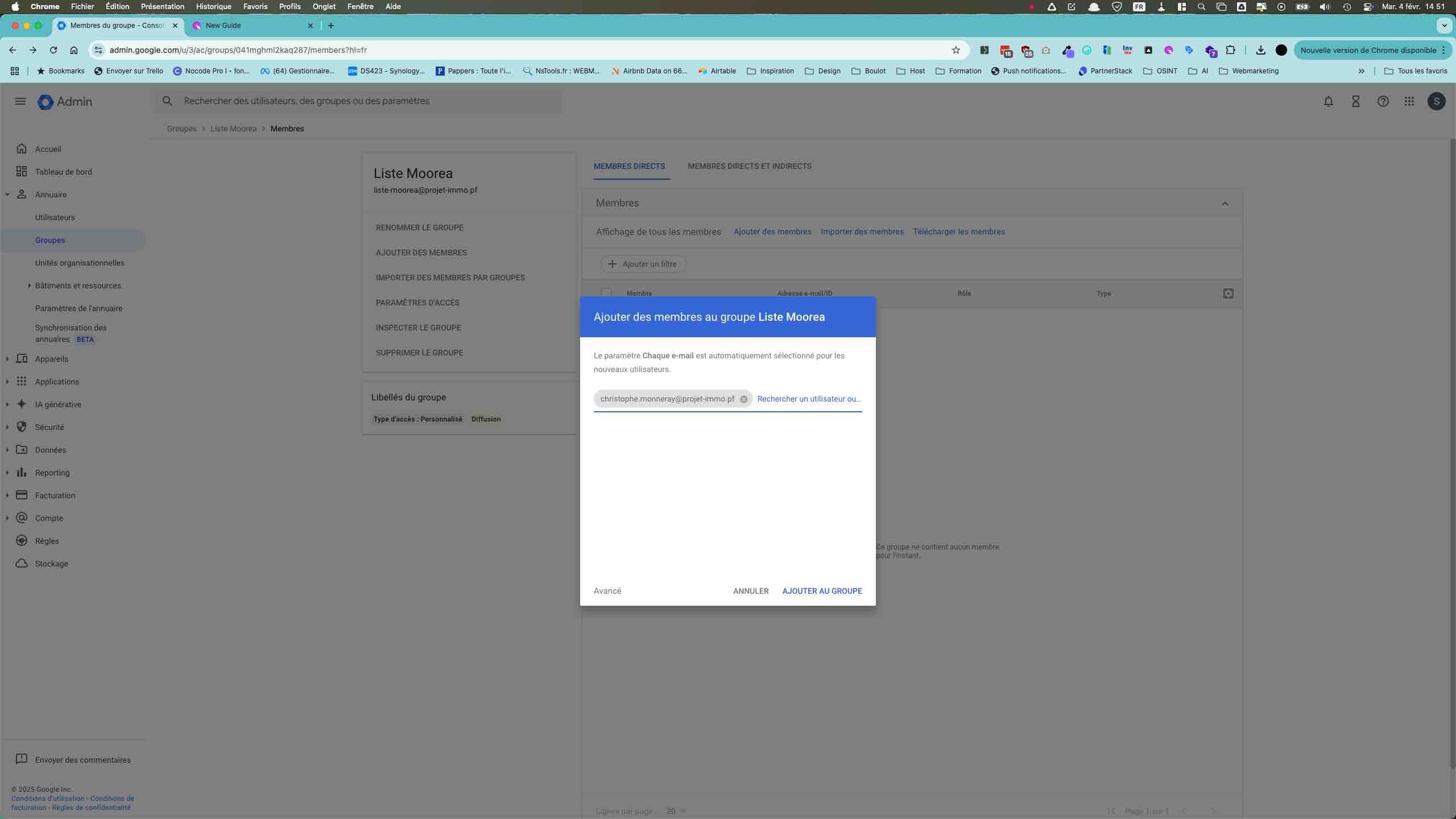Open the Google apps grid icon

point(1409,101)
